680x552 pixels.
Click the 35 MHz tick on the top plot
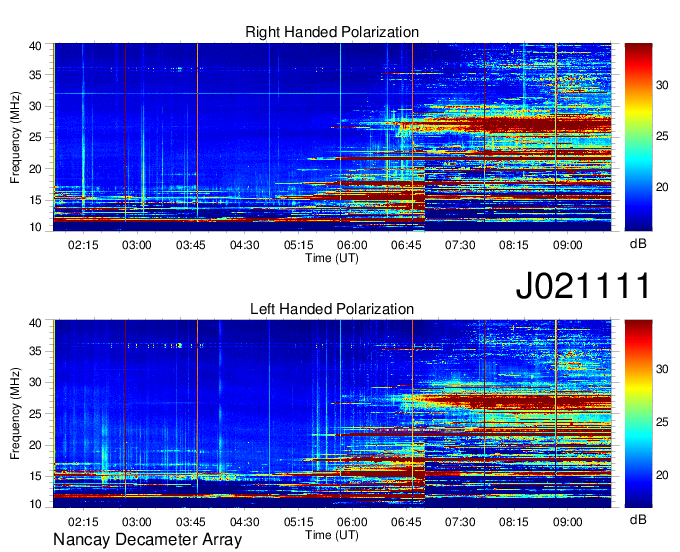coord(35,75)
